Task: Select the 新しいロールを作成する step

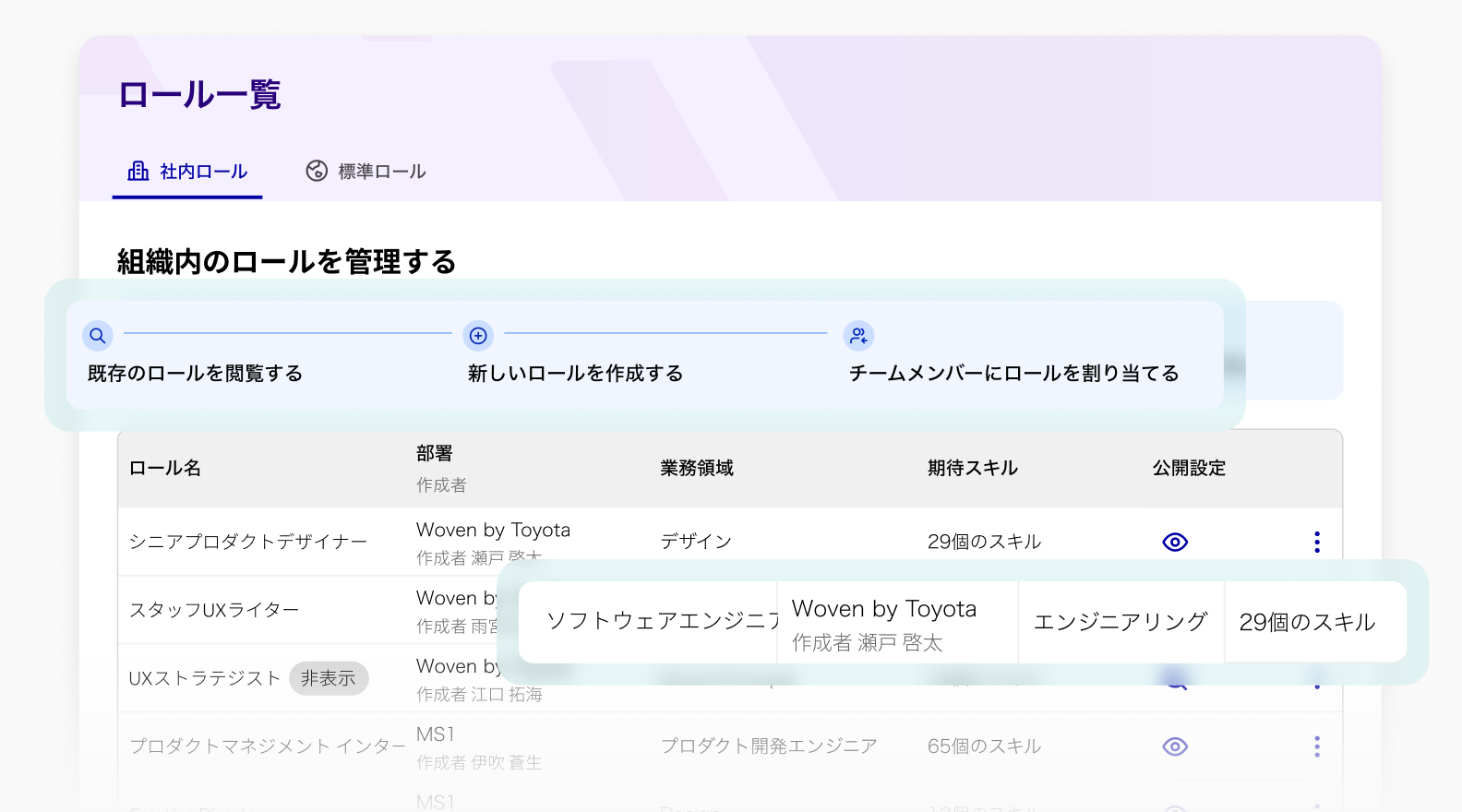Action: (x=575, y=373)
